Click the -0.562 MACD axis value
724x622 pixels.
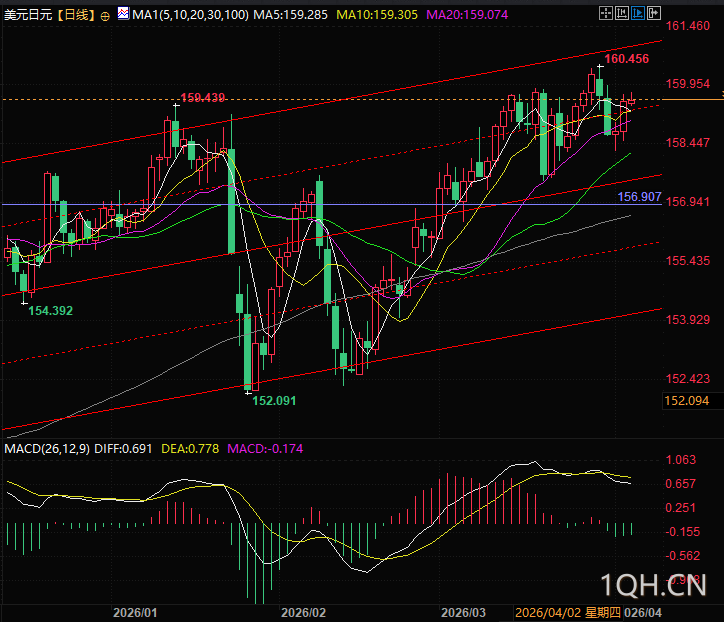683,556
